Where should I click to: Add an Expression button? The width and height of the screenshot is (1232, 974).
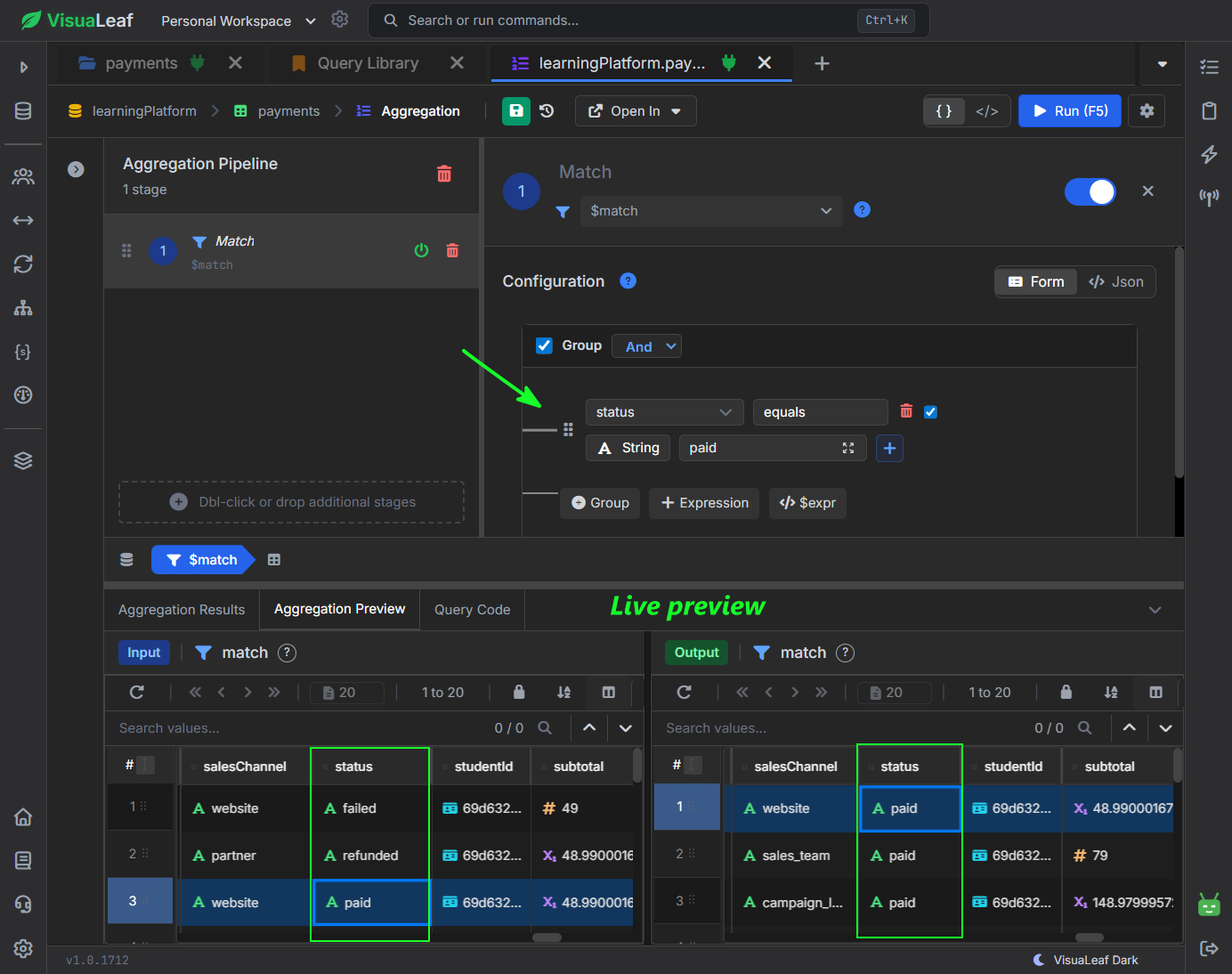pyautogui.click(x=704, y=503)
